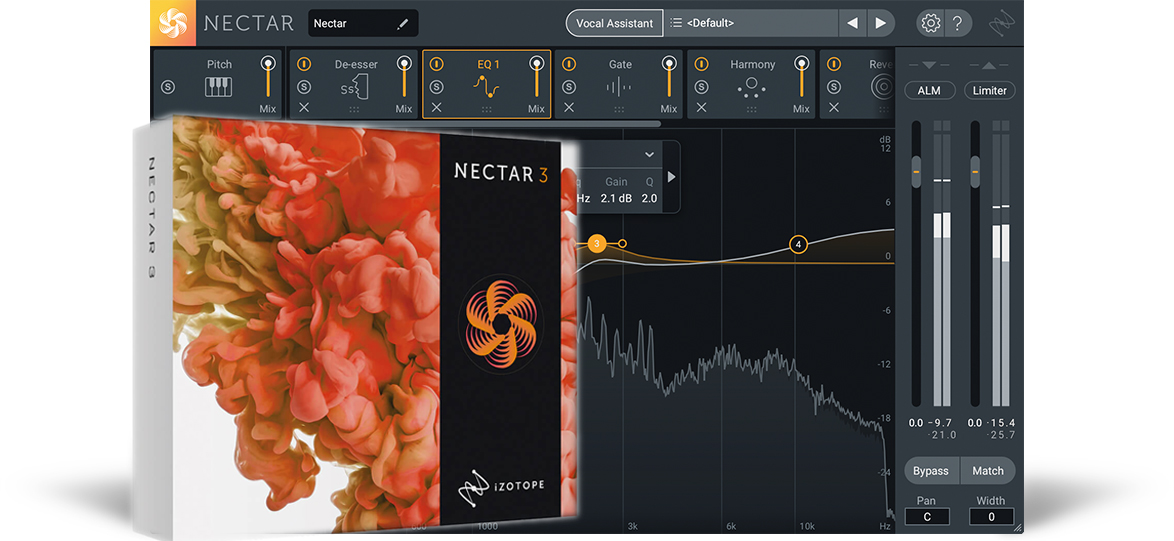Disable the De-esser power button

(x=303, y=65)
